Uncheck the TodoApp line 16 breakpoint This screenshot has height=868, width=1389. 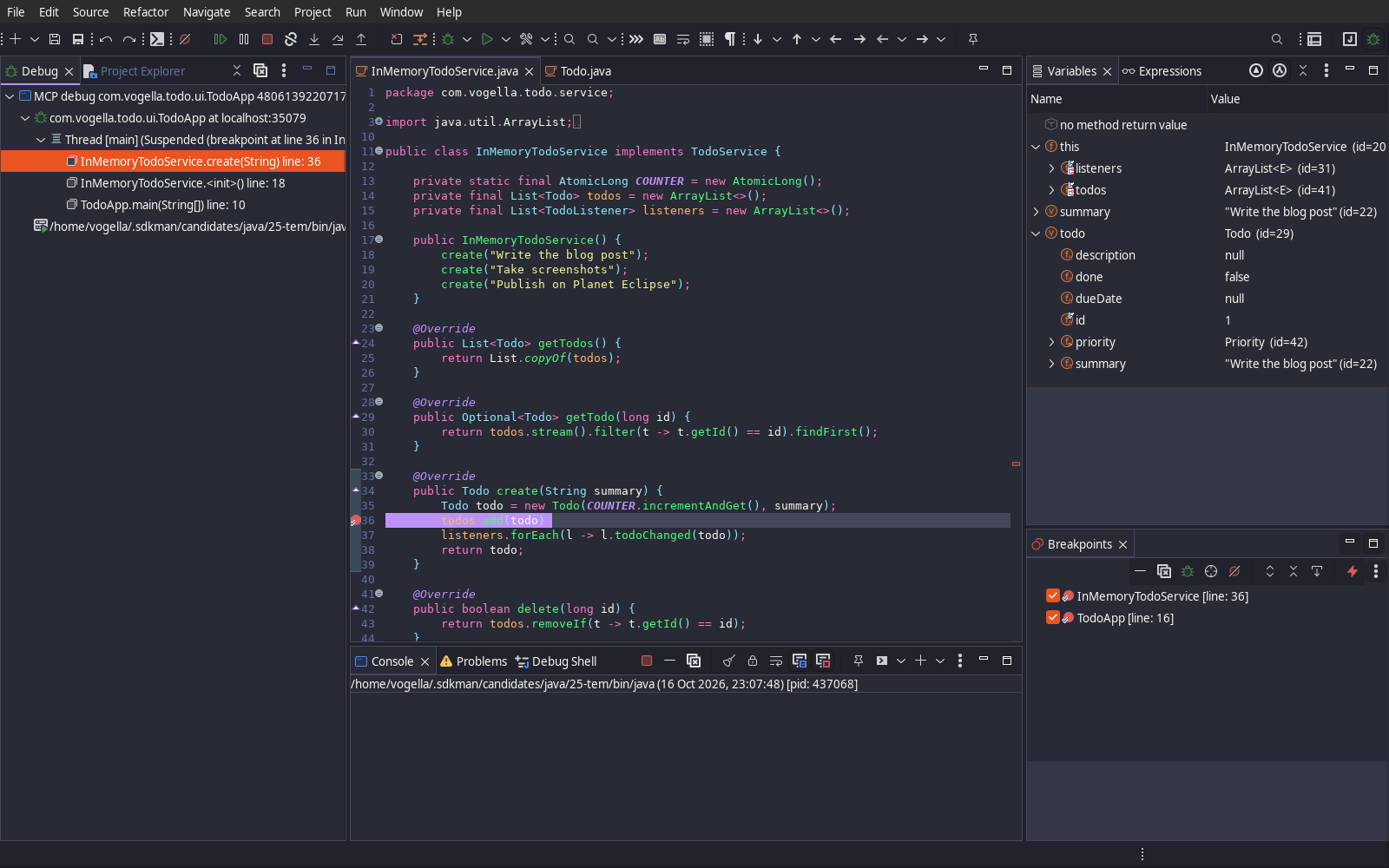1053,617
